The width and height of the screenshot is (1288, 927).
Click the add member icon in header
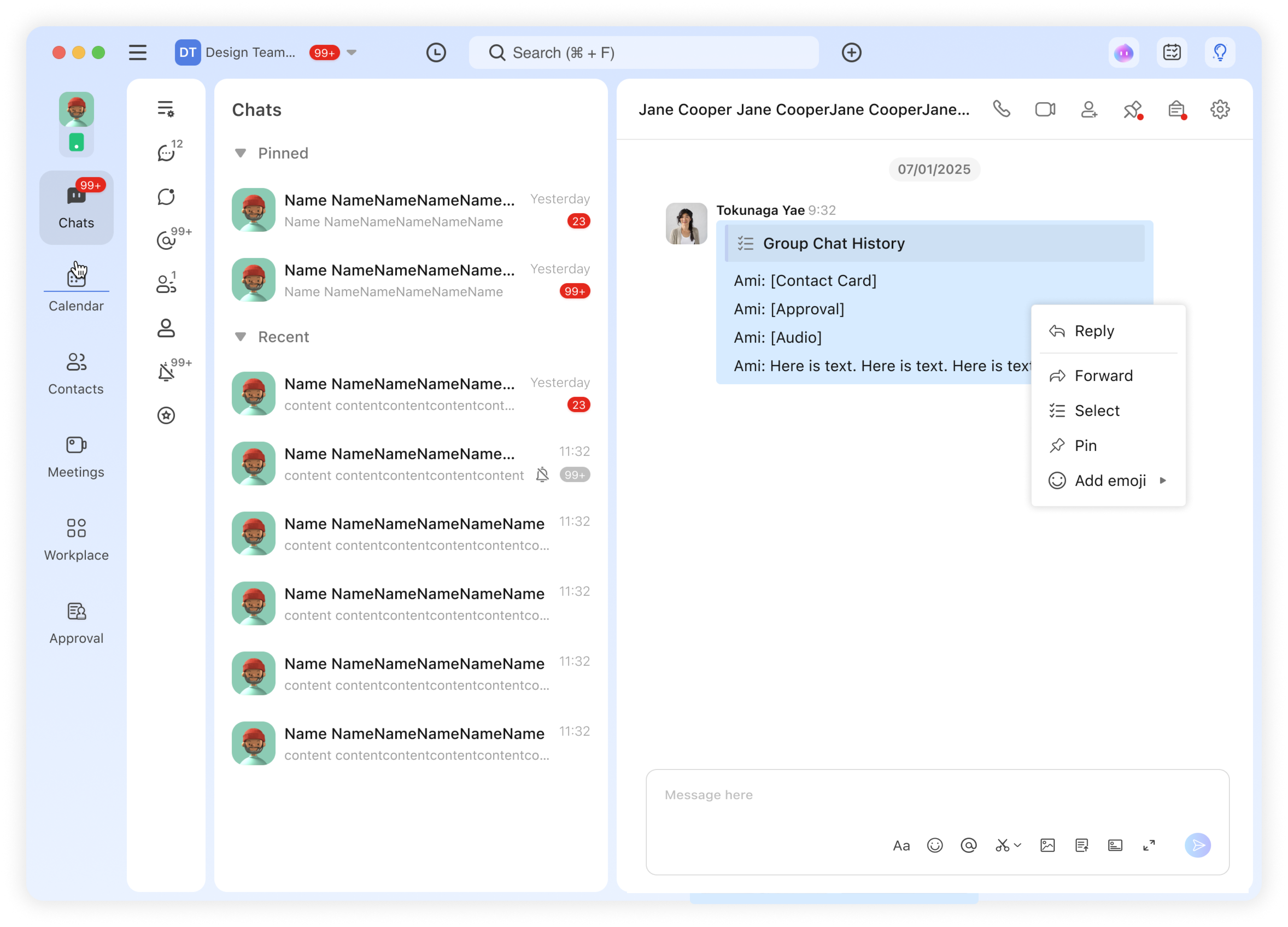1089,109
